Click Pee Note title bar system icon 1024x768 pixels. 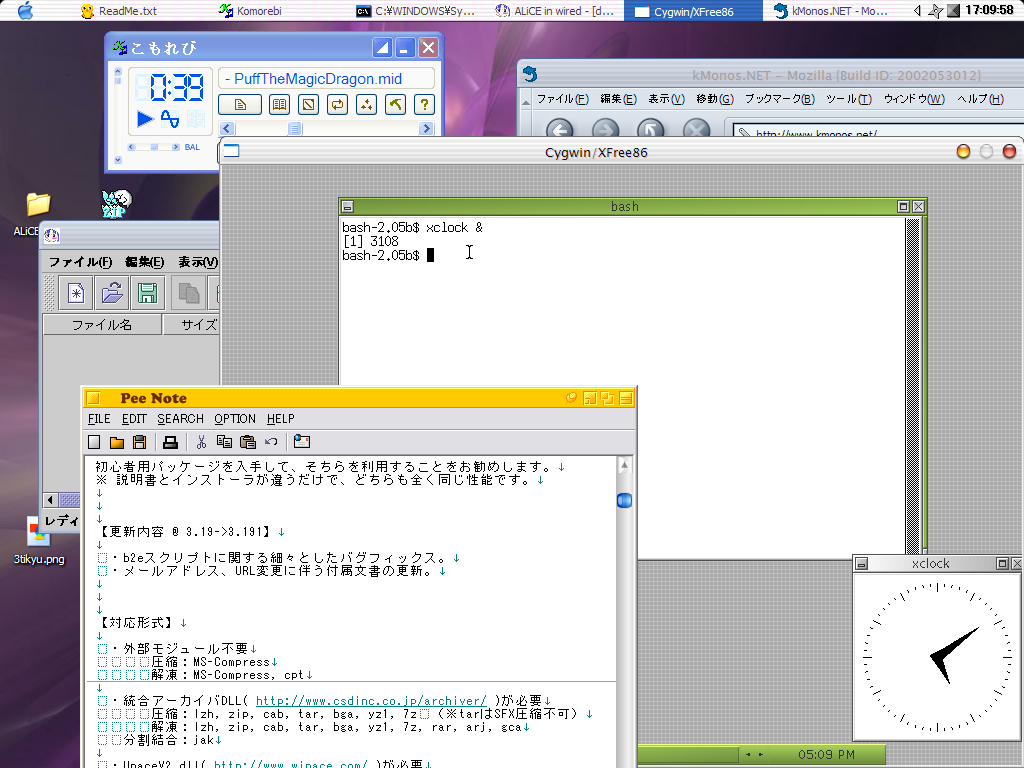coord(93,398)
